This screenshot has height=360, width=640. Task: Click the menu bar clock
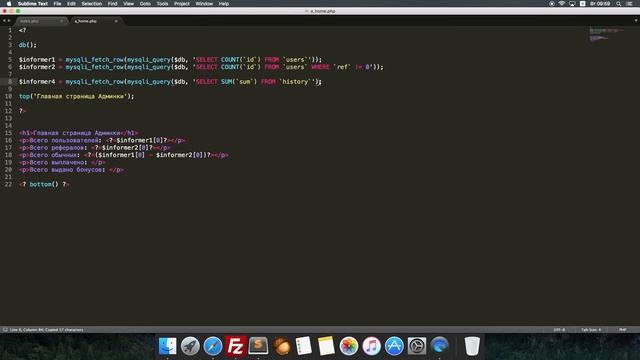tap(600, 4)
